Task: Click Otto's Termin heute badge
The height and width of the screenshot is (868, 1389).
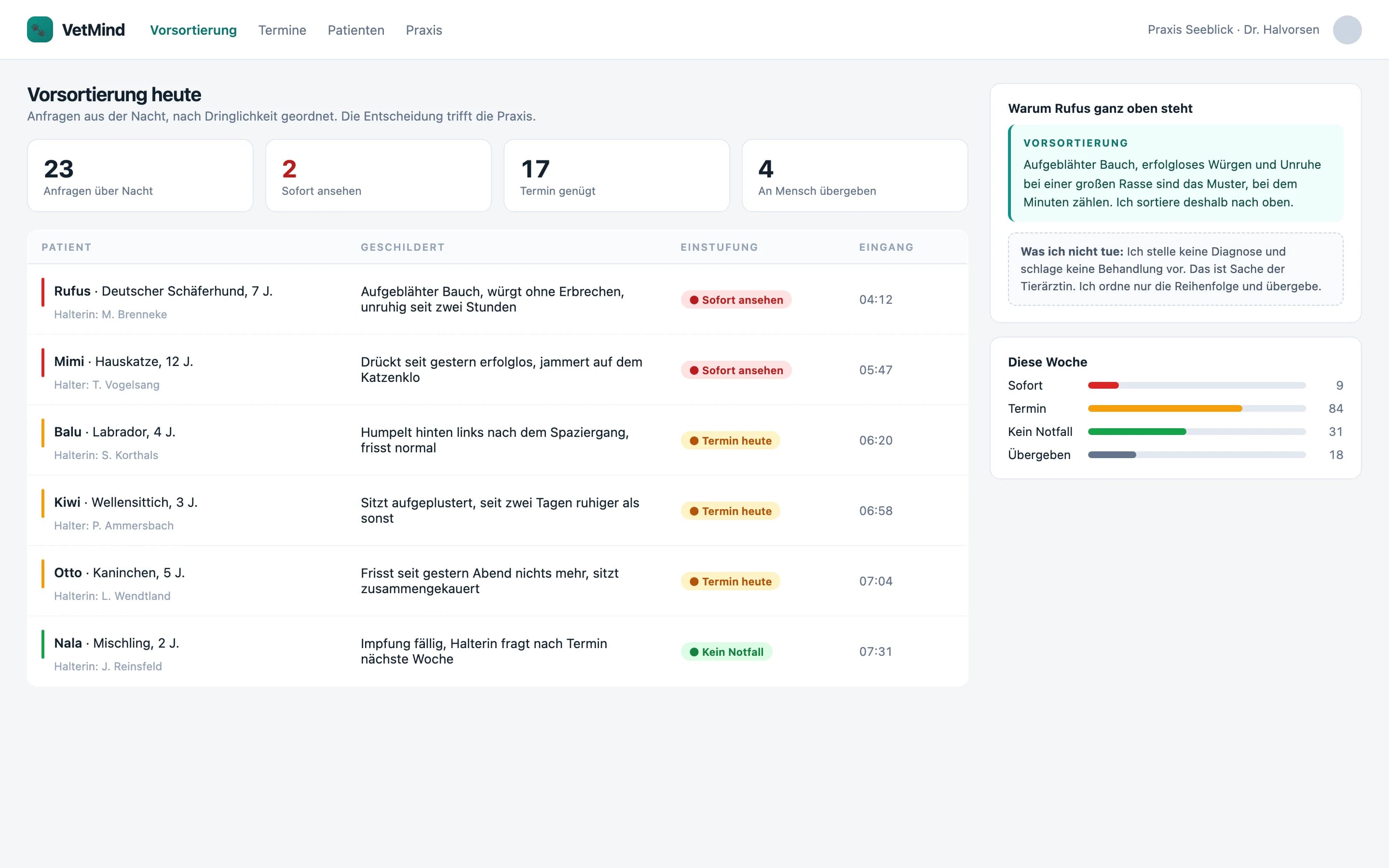Action: pyautogui.click(x=730, y=582)
